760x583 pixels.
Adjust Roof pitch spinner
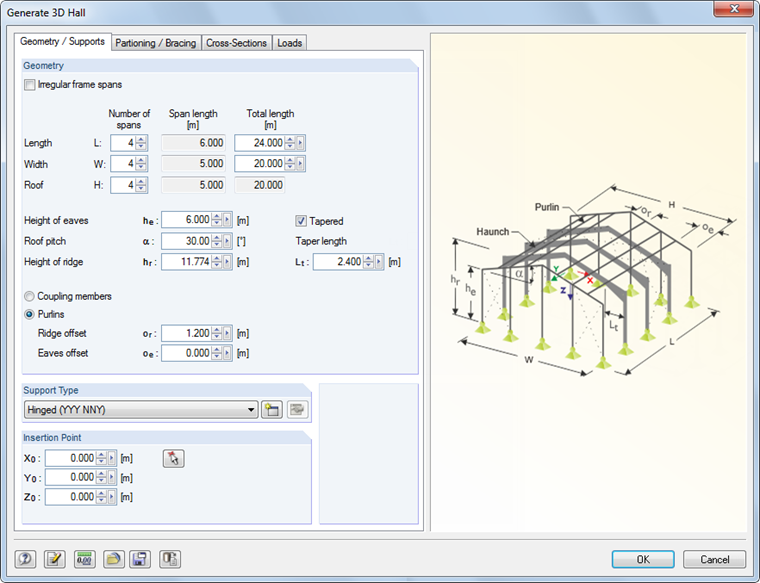(217, 241)
